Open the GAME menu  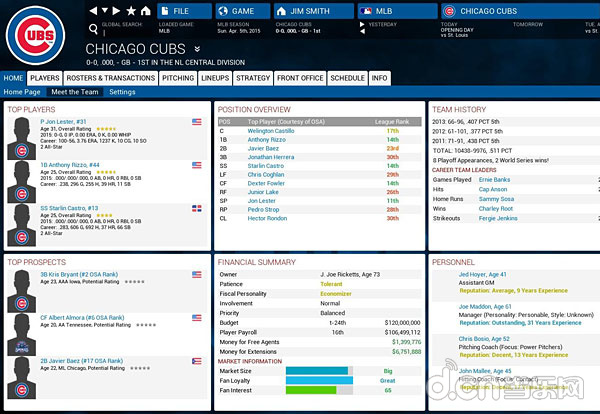[x=243, y=11]
